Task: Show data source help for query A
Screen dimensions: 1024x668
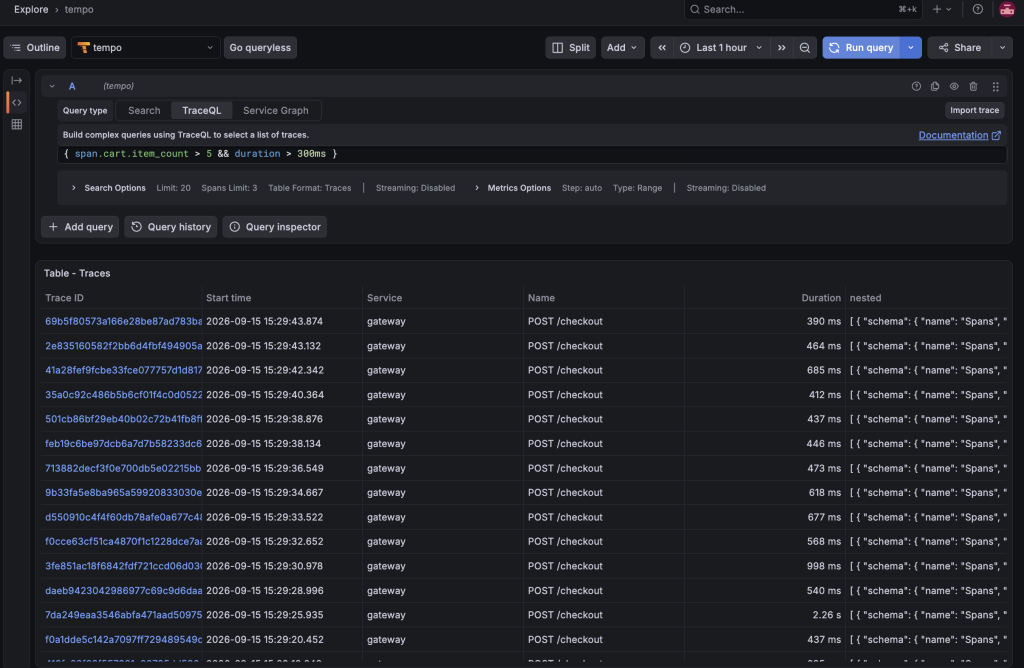Action: [x=916, y=86]
